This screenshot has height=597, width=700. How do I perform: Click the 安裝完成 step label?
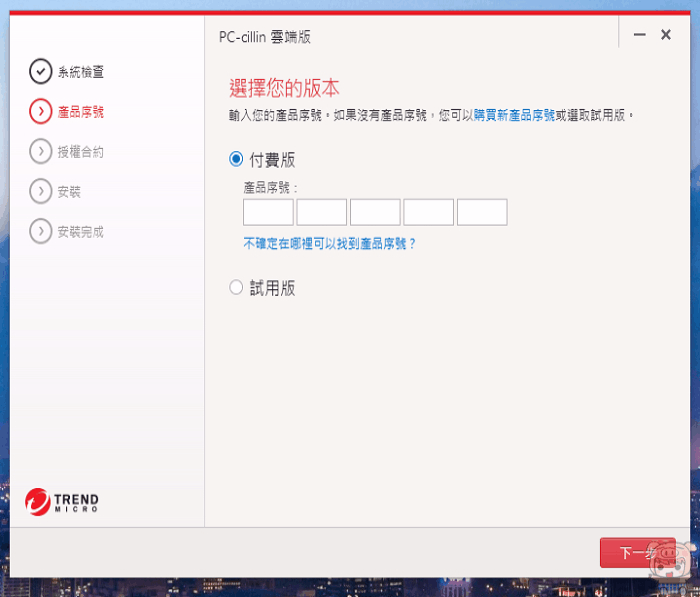click(x=81, y=232)
